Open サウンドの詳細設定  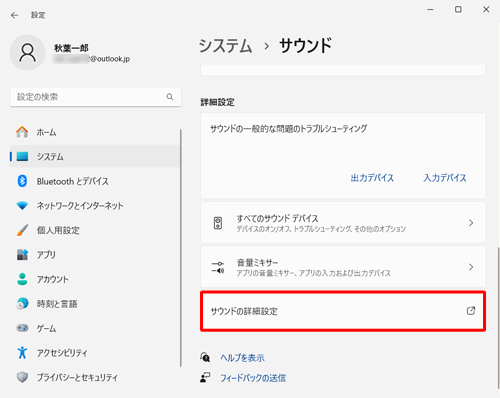point(343,311)
